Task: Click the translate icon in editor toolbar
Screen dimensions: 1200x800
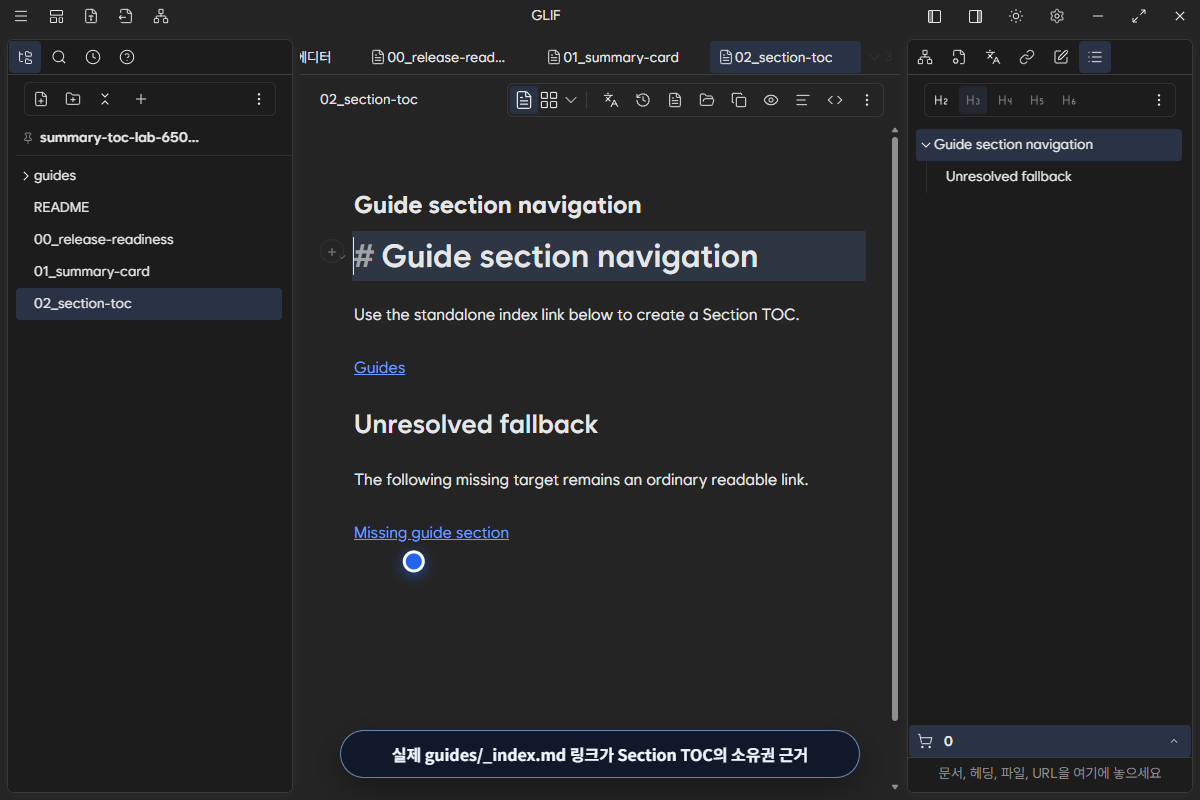Action: click(x=611, y=100)
